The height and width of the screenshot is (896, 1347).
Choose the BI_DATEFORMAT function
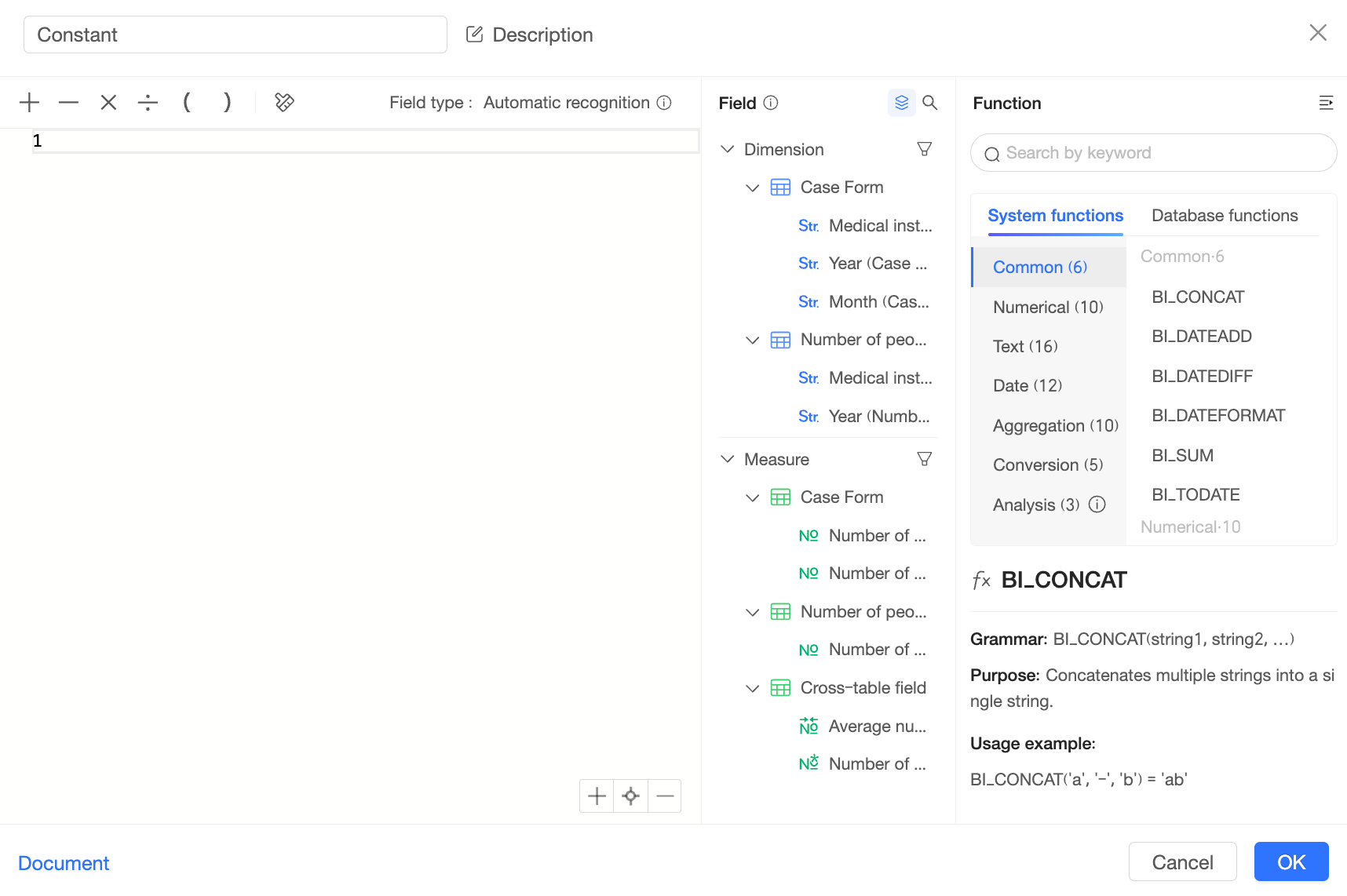tap(1218, 416)
